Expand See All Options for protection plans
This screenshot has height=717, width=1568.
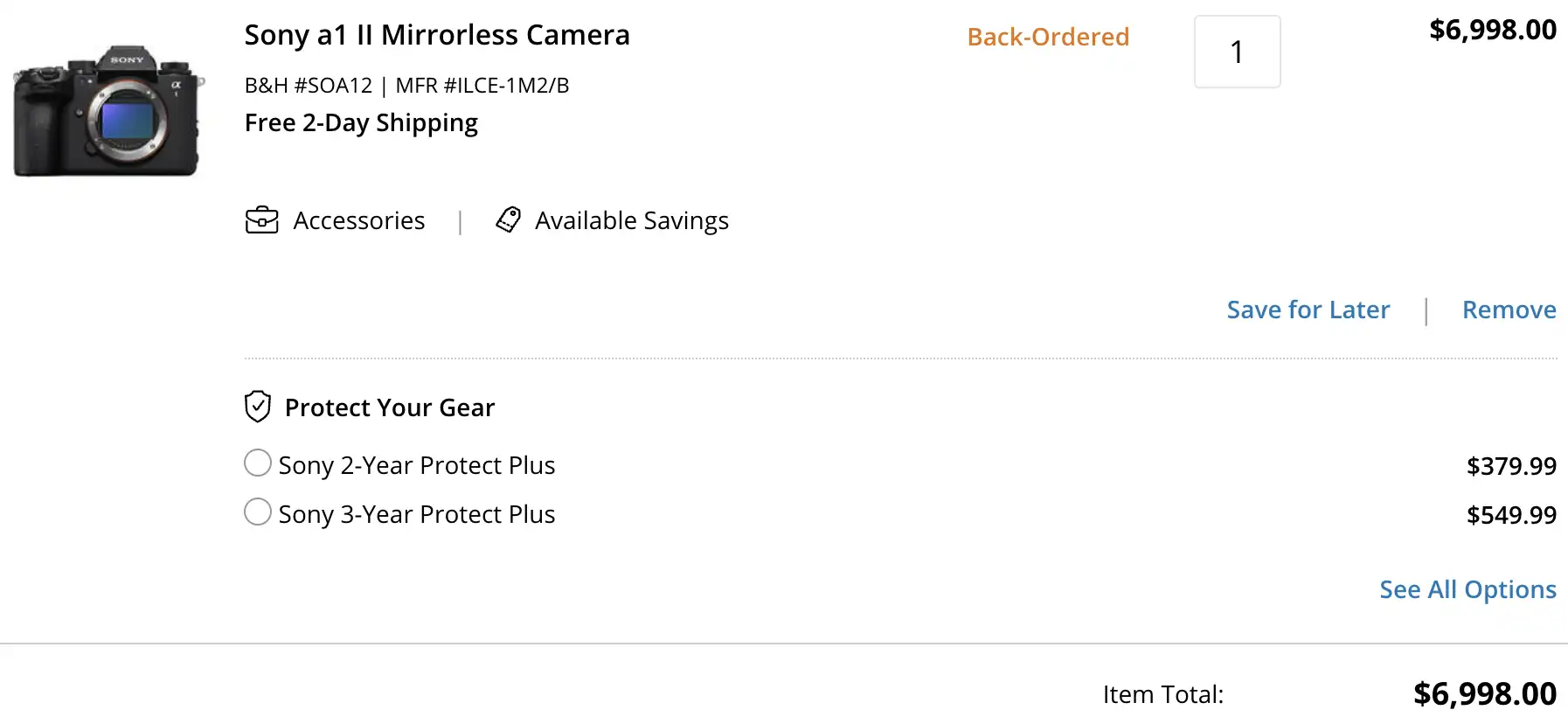pos(1467,589)
